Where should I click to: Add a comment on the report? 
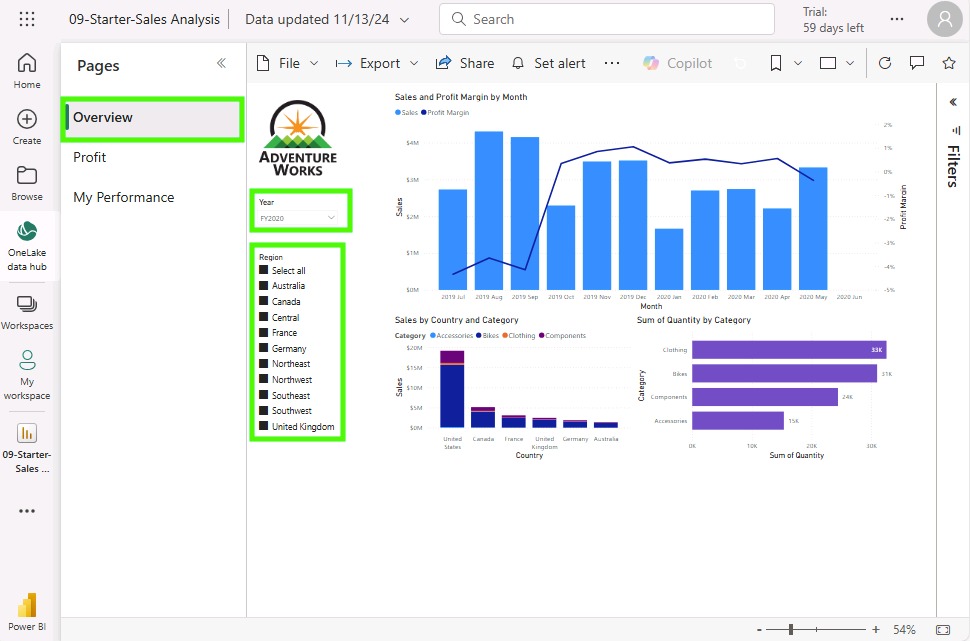coord(917,62)
